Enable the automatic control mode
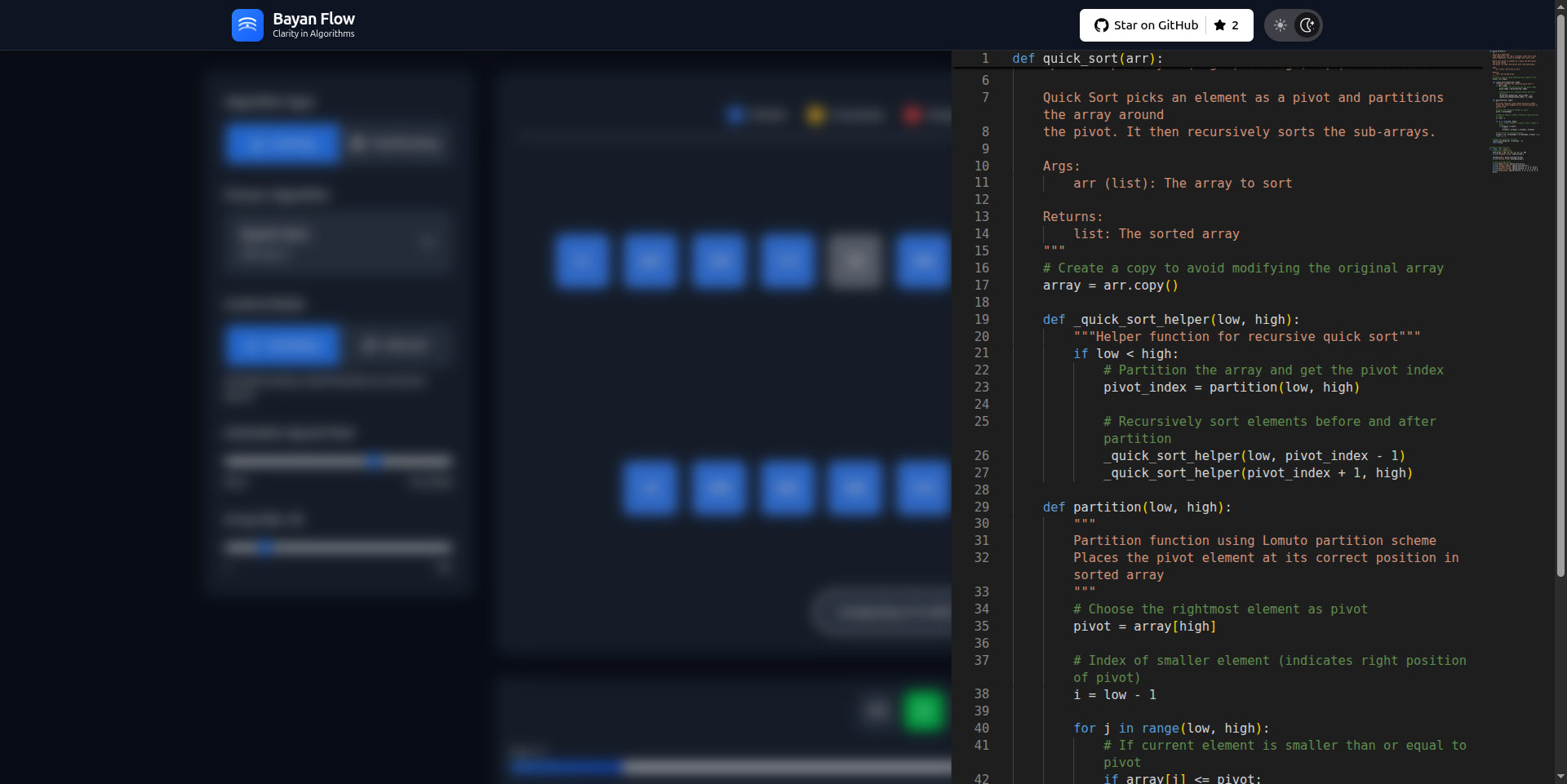 pyautogui.click(x=282, y=345)
